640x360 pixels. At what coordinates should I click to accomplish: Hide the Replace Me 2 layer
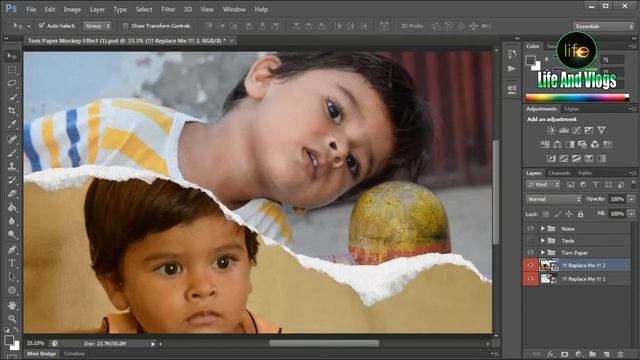[530, 265]
